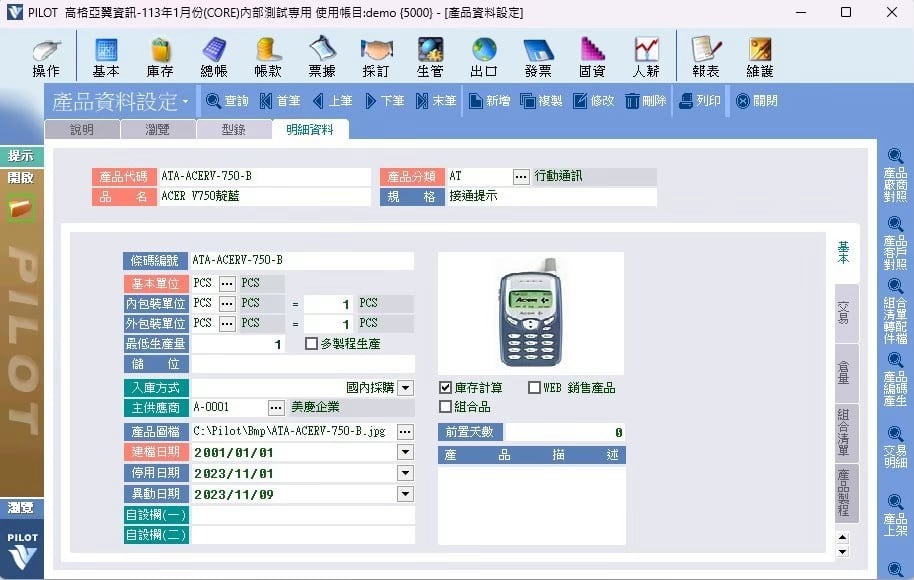
Task: Click the 新增 add button
Action: point(490,101)
